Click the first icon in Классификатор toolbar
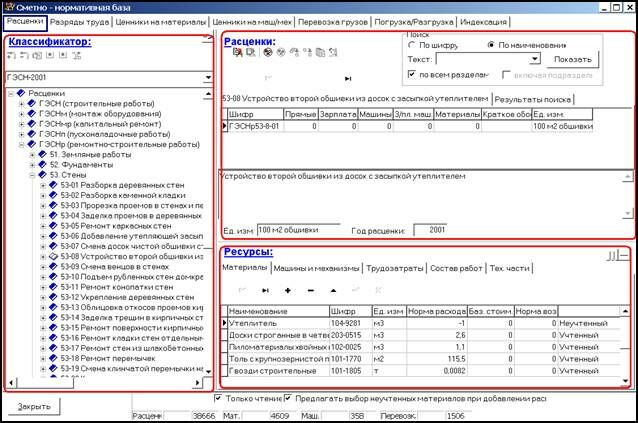This screenshot has width=638, height=423. (12, 56)
